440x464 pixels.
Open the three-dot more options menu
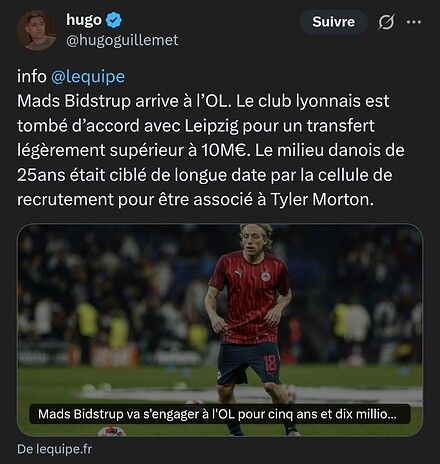(x=414, y=22)
